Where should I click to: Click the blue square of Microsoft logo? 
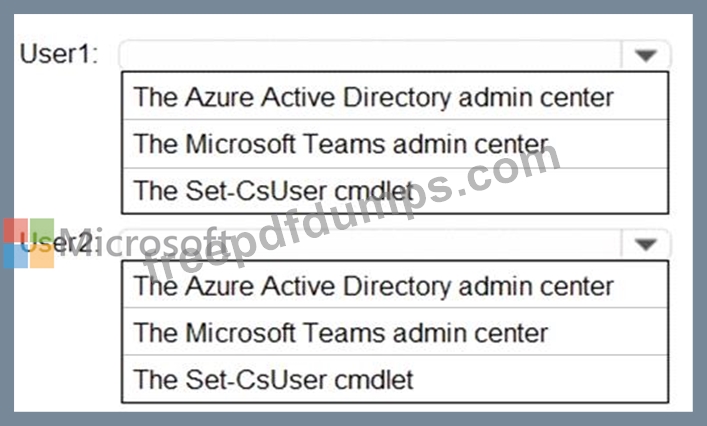pos(15,257)
